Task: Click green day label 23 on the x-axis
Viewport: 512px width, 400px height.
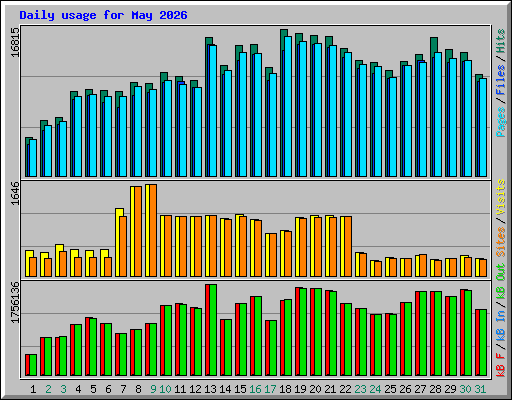Action: coord(360,389)
